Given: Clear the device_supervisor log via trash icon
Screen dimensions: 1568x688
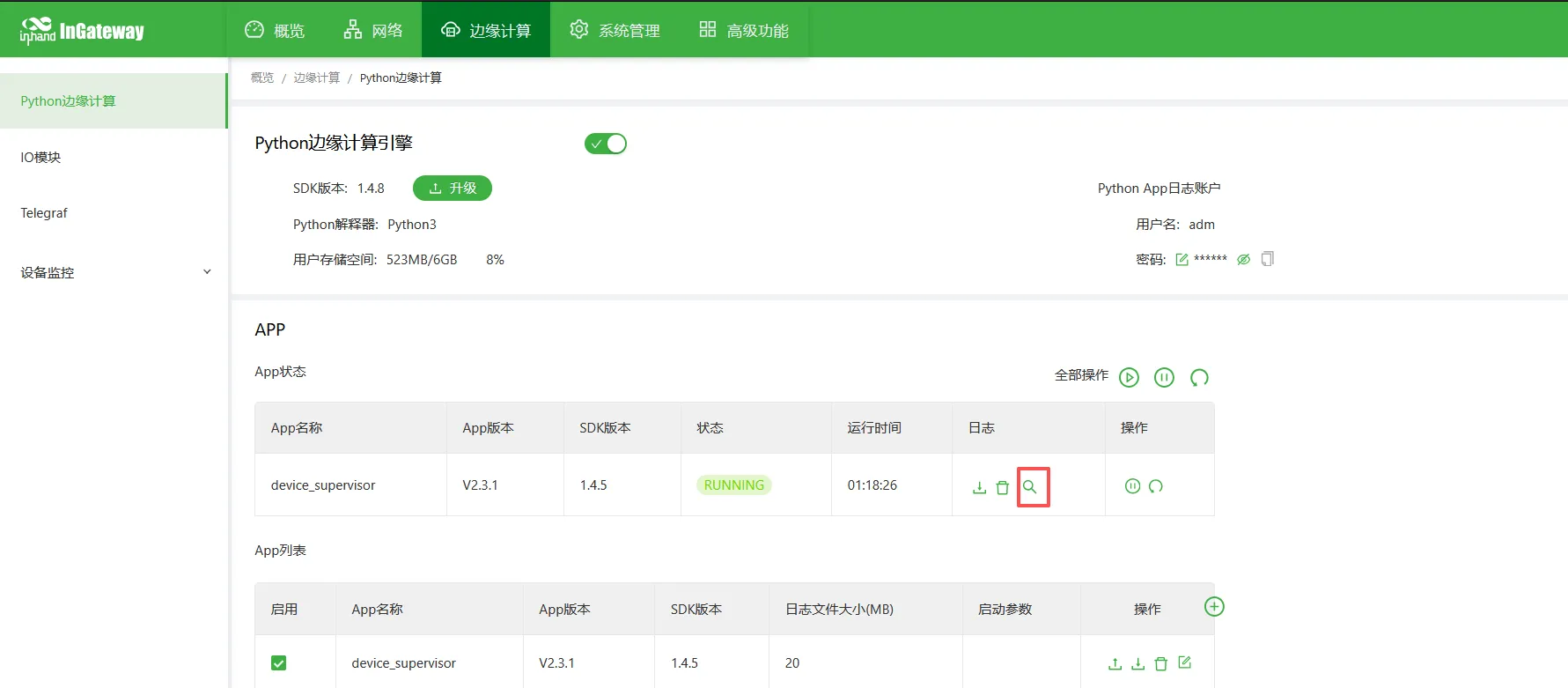Looking at the screenshot, I should click(x=1002, y=487).
